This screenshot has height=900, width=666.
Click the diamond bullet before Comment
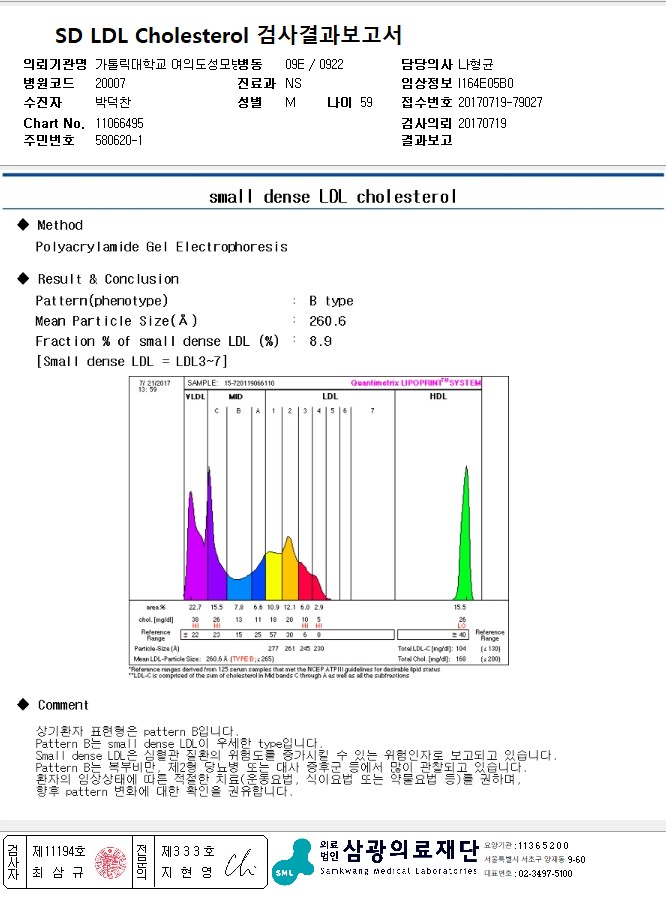click(23, 704)
